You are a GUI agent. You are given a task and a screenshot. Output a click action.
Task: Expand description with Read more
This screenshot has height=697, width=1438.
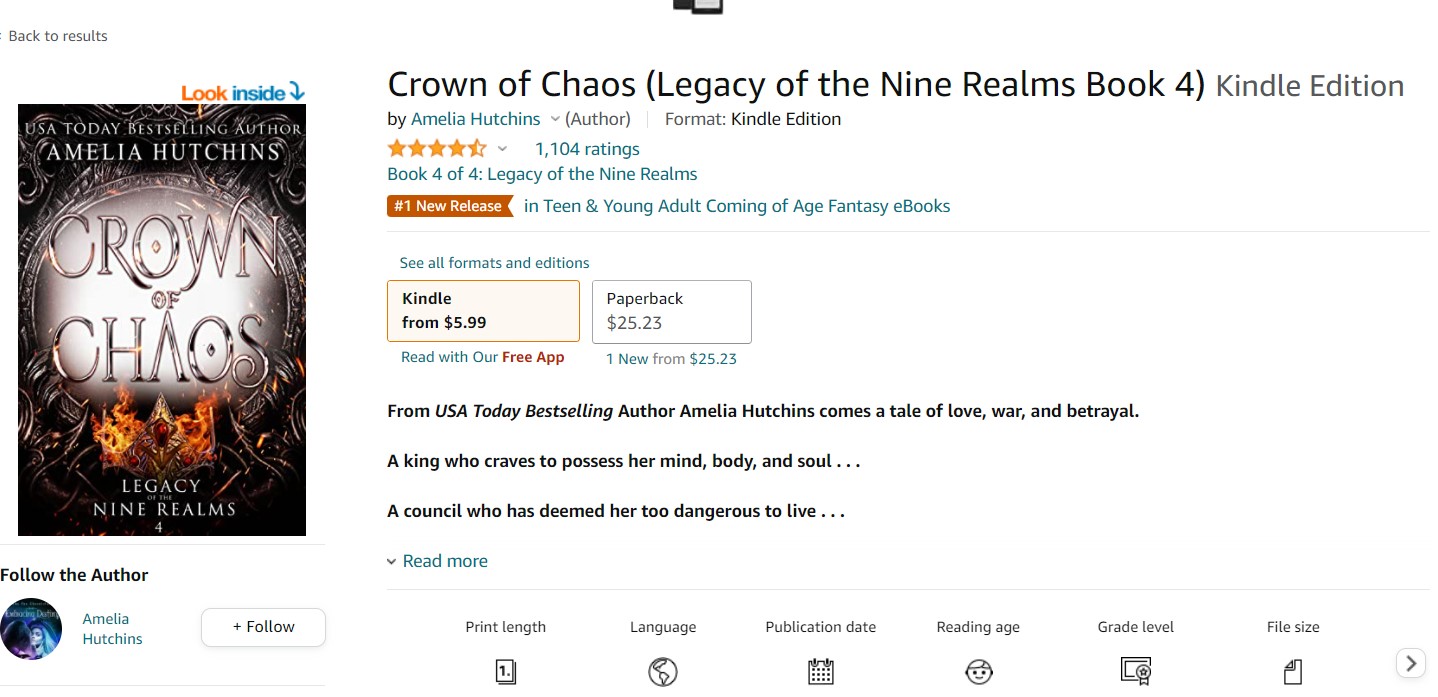click(444, 561)
